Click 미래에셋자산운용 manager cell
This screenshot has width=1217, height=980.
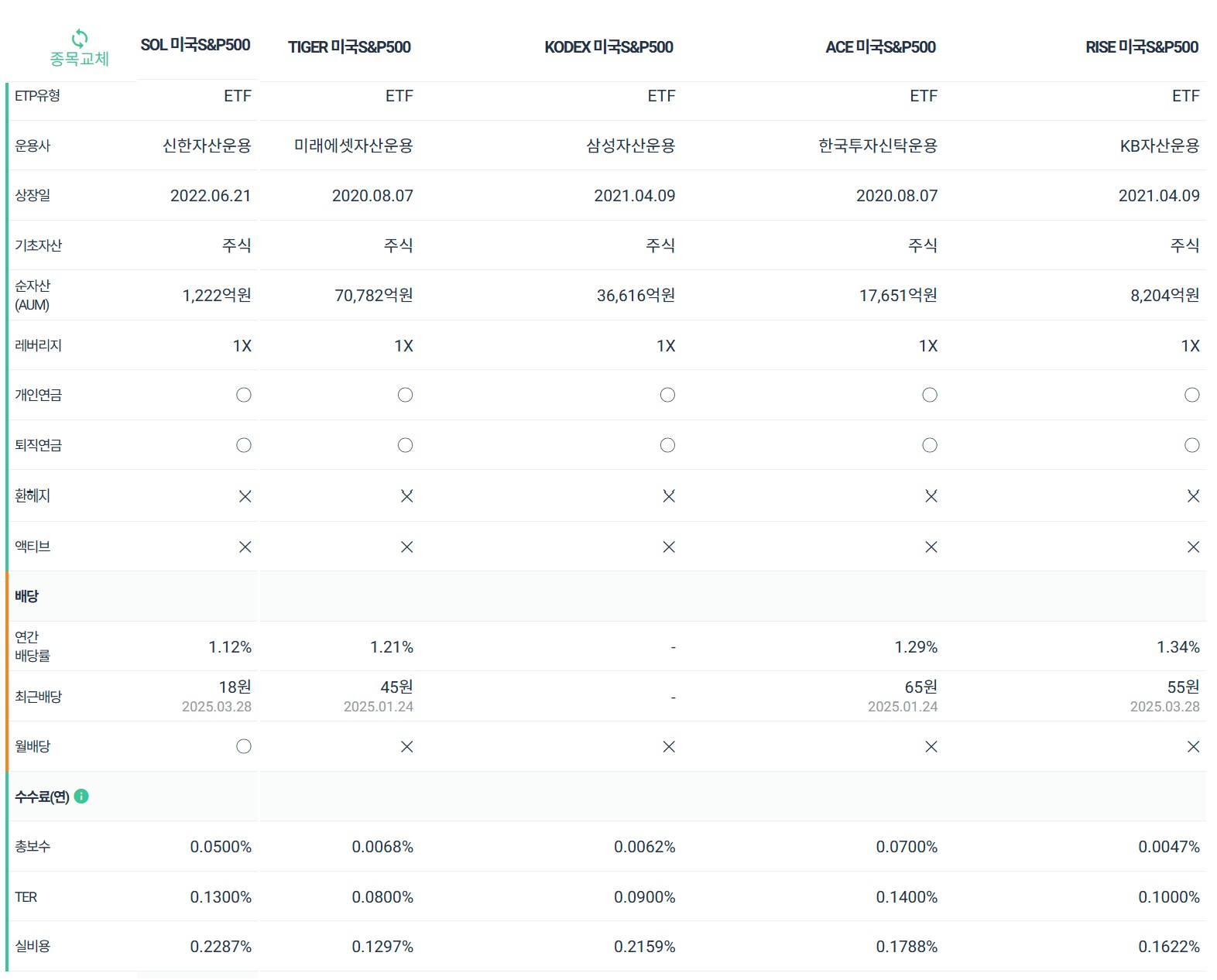click(x=354, y=146)
